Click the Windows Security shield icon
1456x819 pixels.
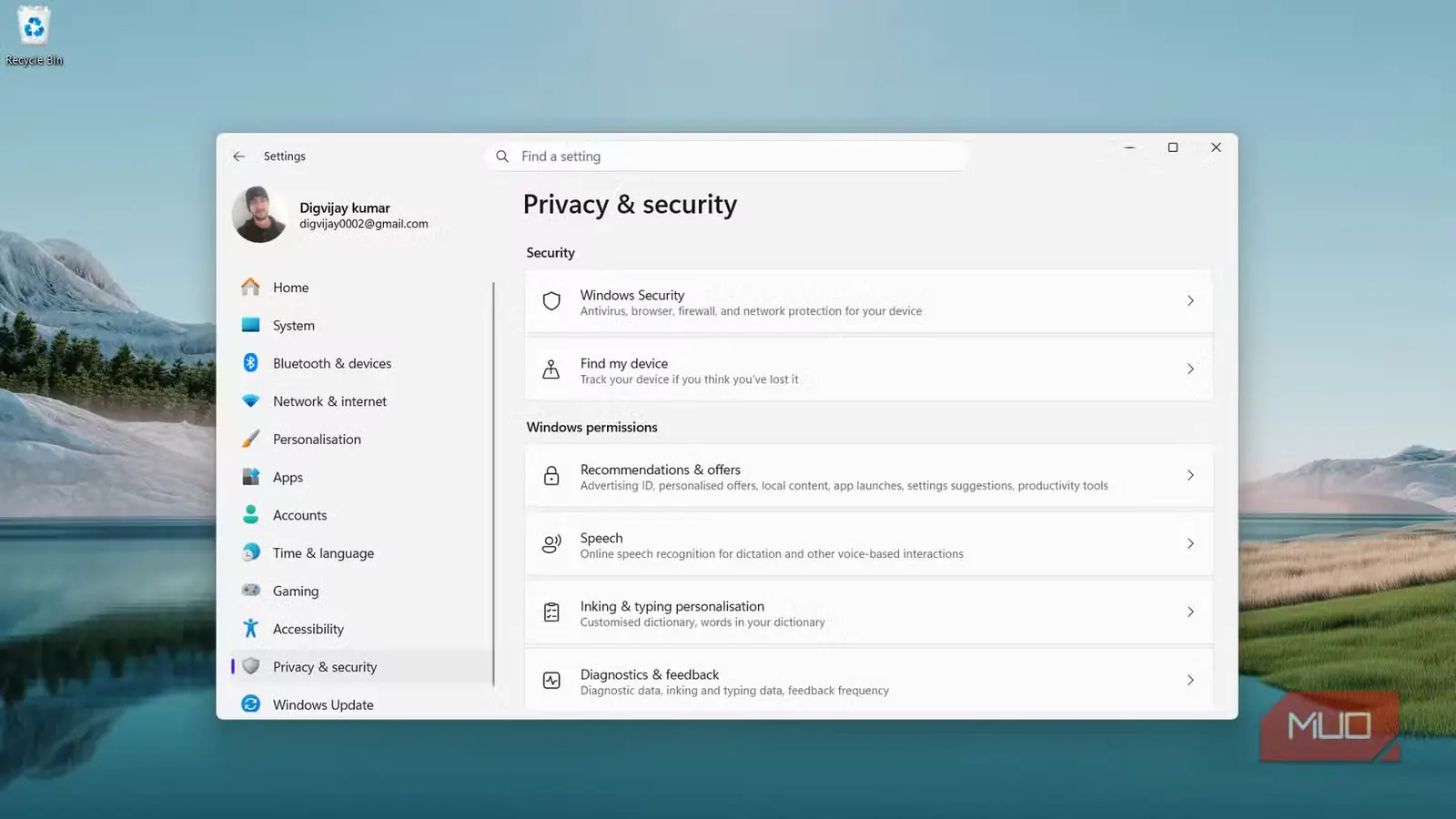[x=551, y=301]
